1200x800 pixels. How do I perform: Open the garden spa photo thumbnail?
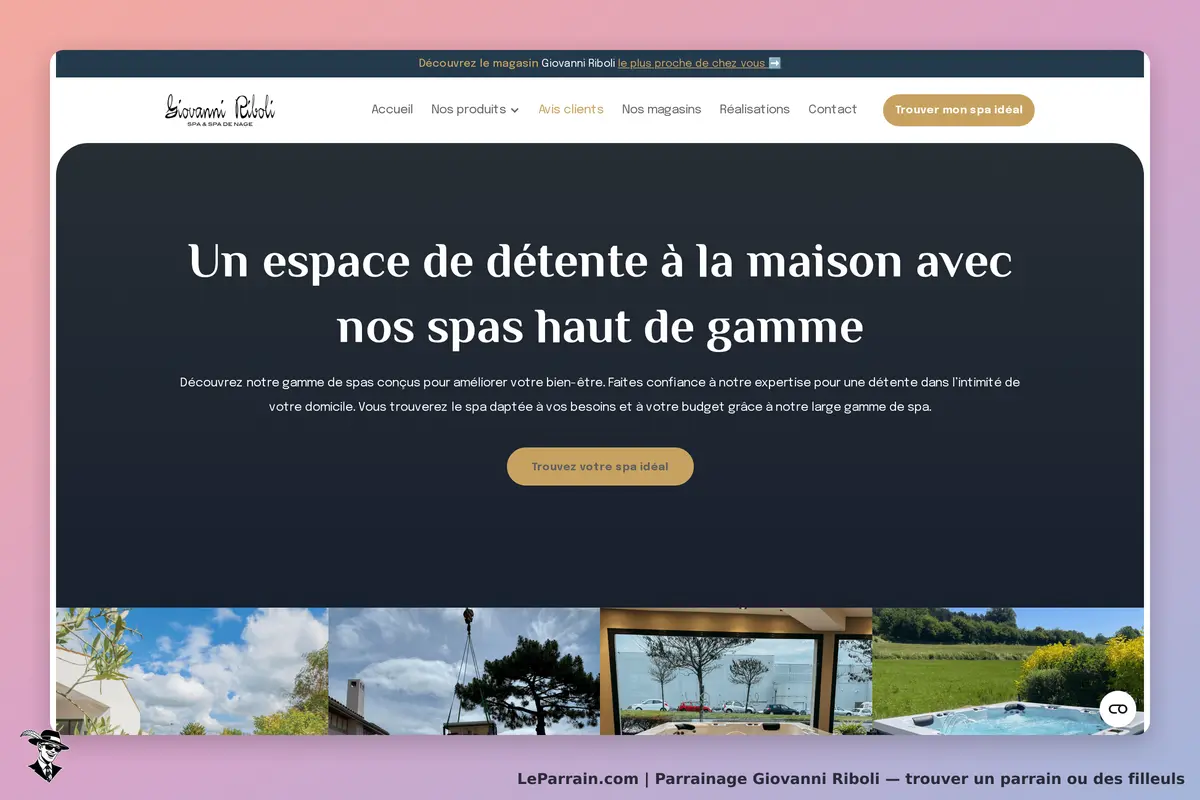(x=1008, y=671)
